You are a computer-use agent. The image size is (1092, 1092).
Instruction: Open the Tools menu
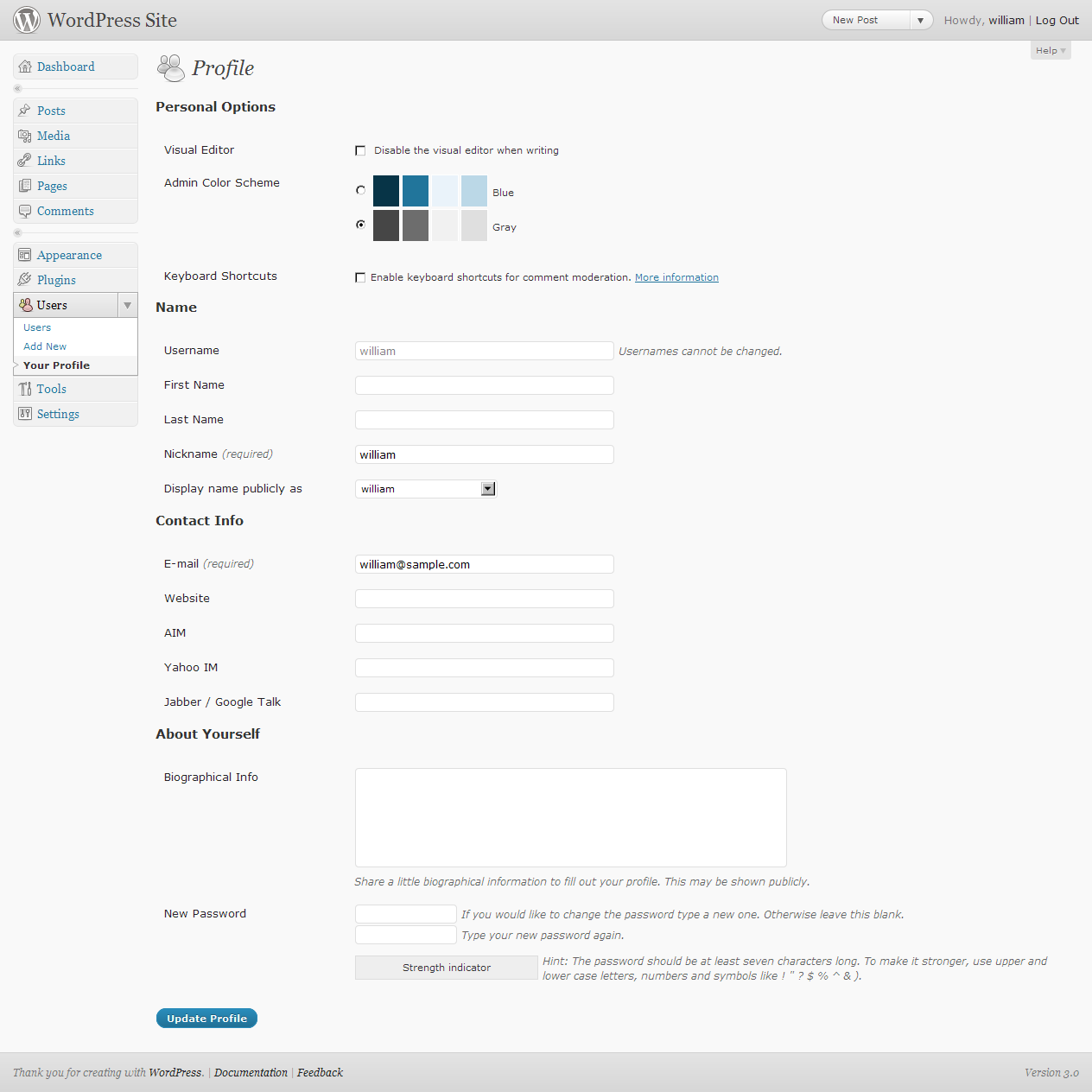click(x=75, y=389)
